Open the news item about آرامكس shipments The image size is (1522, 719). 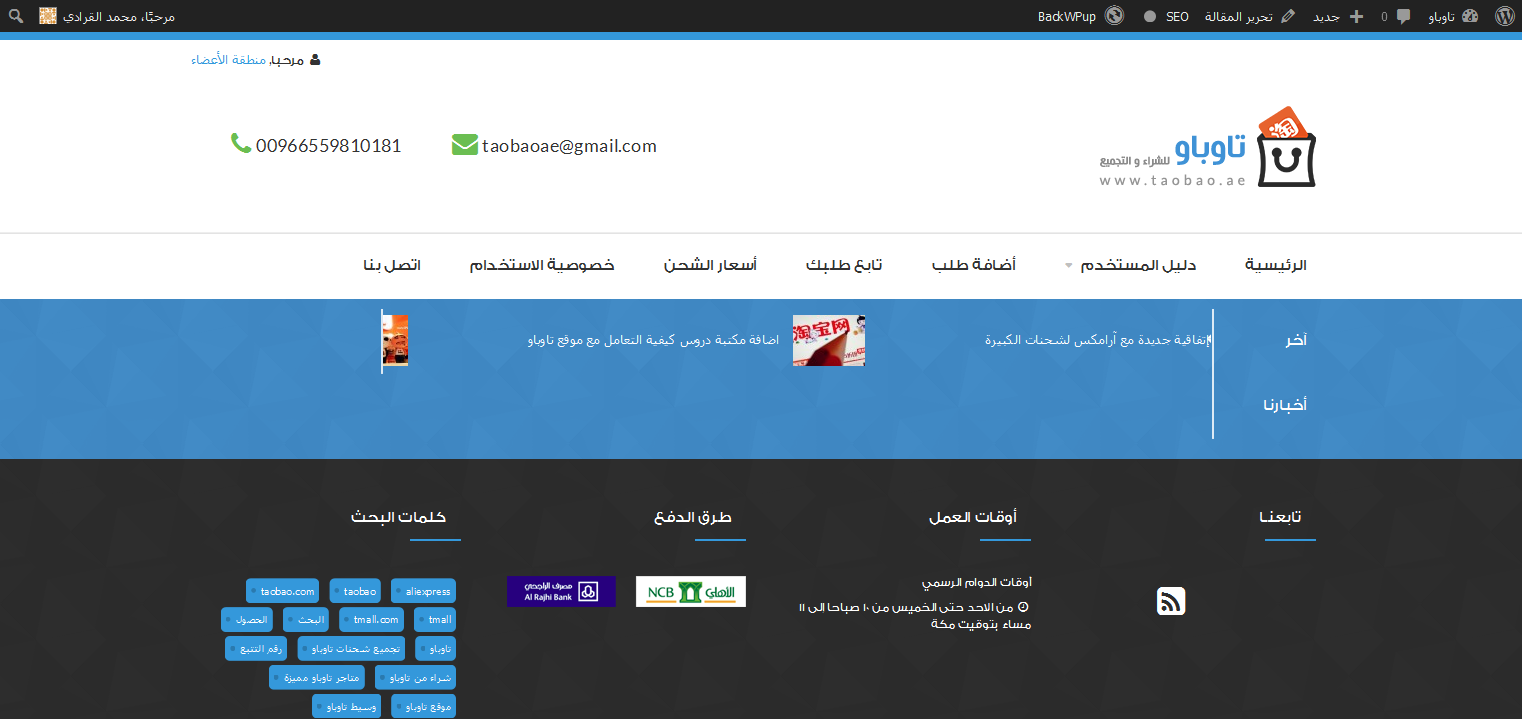pyautogui.click(x=1097, y=340)
